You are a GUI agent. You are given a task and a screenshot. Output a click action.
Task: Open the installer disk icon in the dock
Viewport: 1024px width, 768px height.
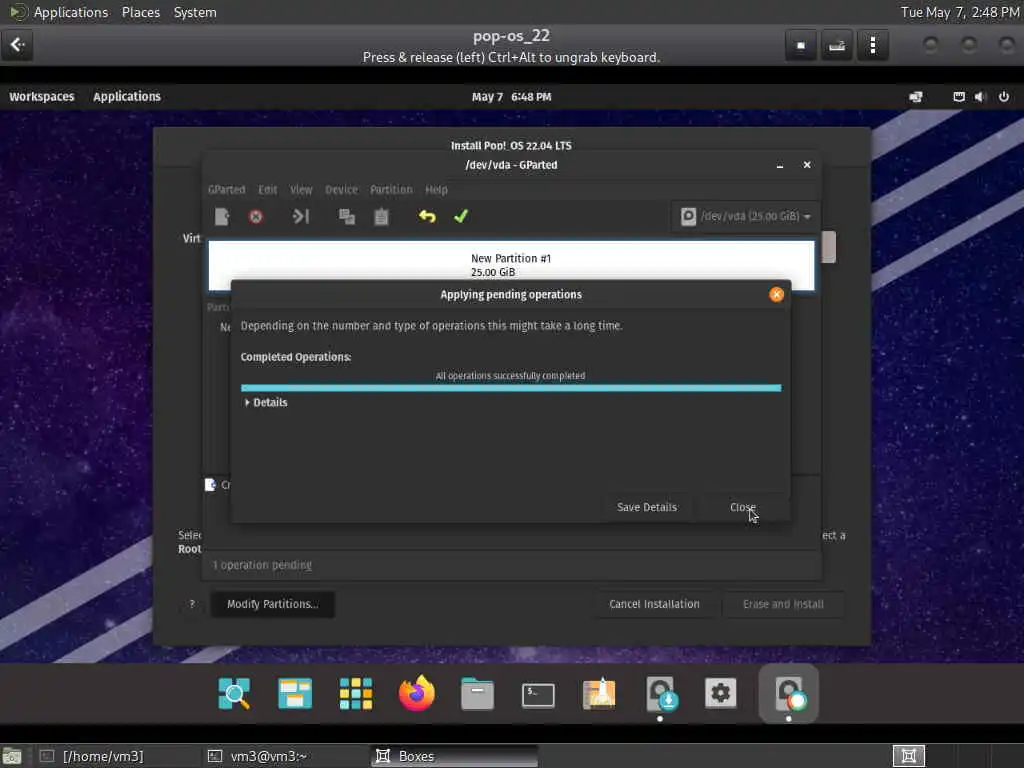(x=660, y=694)
